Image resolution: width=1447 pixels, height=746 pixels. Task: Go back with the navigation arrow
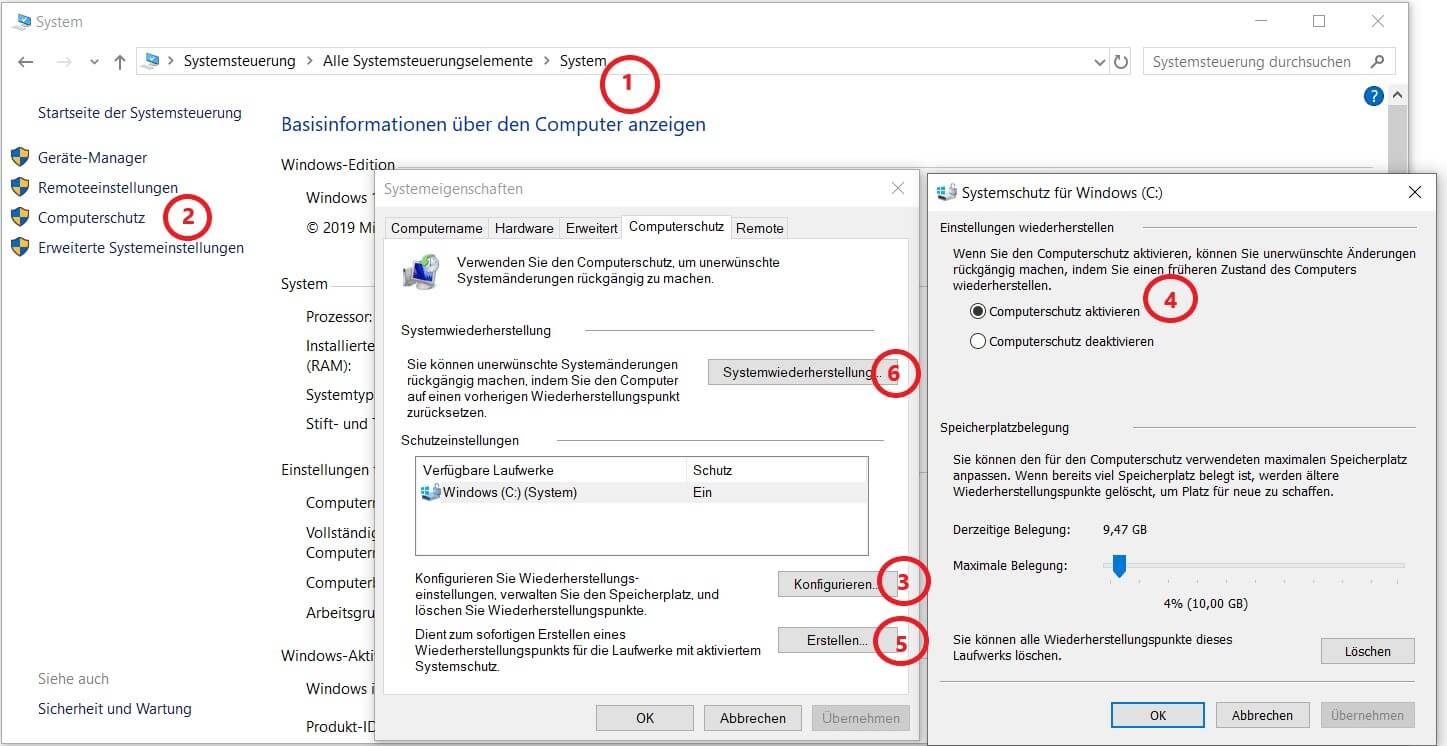click(27, 62)
